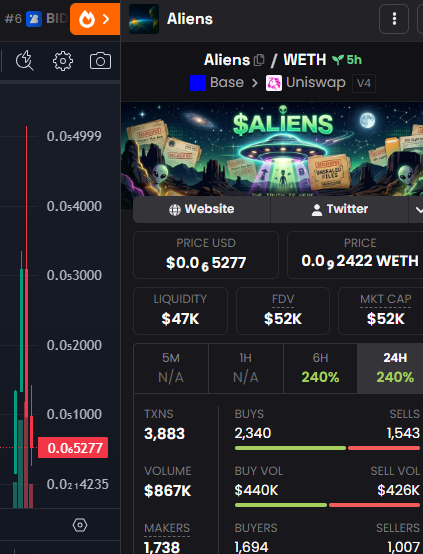Screen dimensions: 423x554
Task: Click the VOLUME $867K value
Action: (x=168, y=491)
